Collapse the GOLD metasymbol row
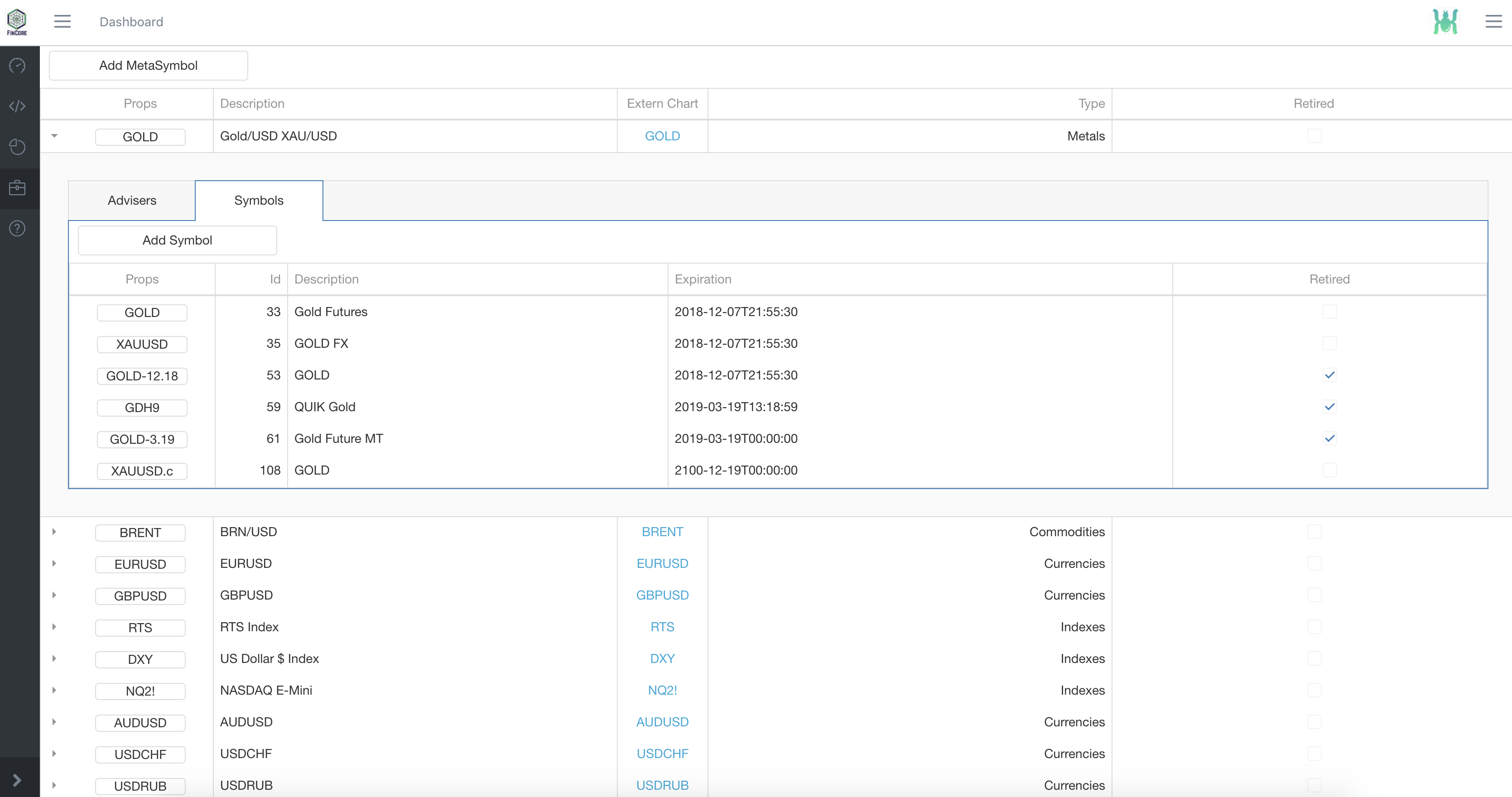Viewport: 1512px width, 797px height. tap(55, 136)
